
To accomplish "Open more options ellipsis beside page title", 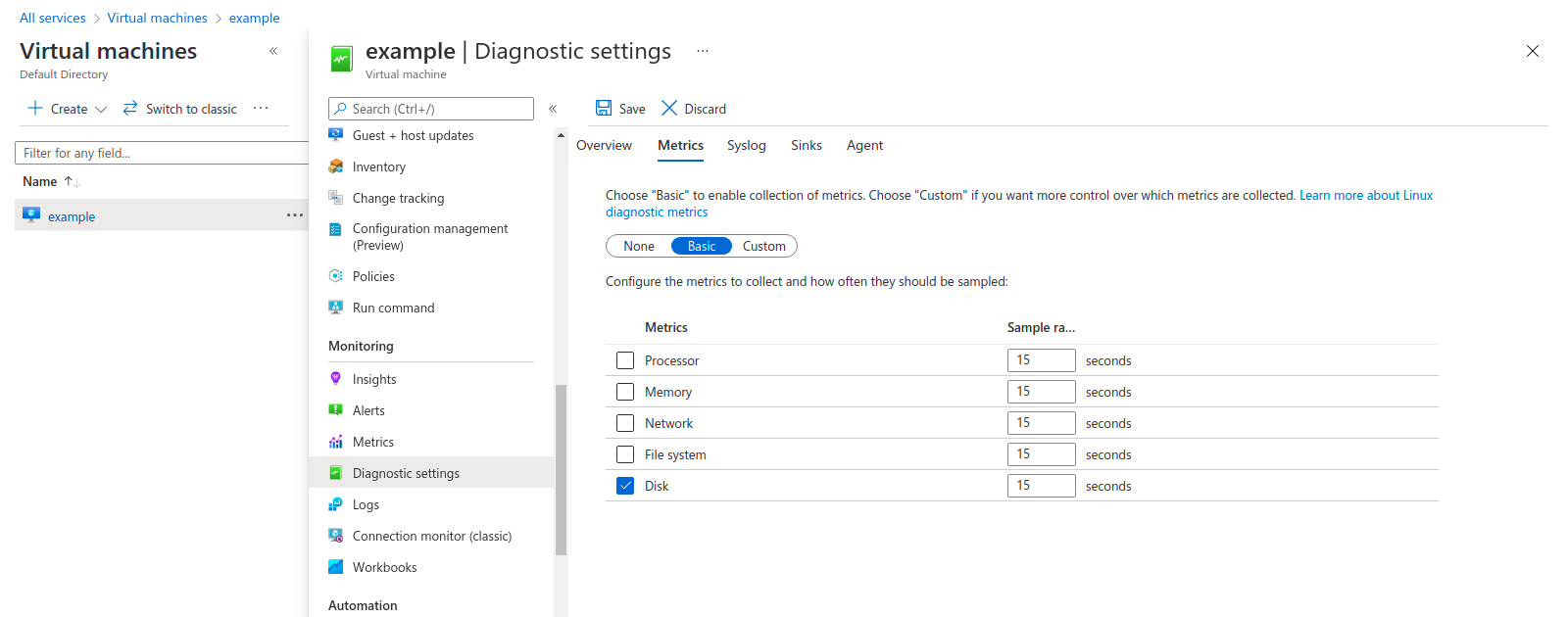I will pos(703,51).
